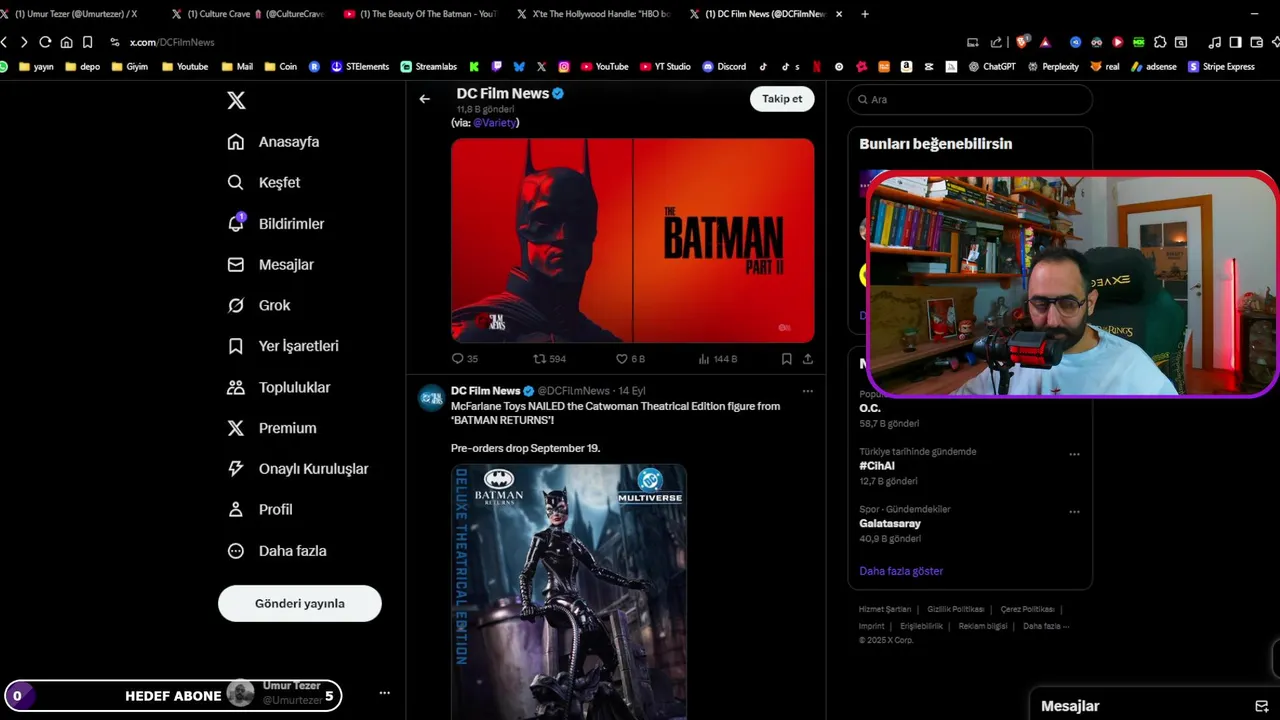Open browser extensions puzzle icon

coord(1160,42)
